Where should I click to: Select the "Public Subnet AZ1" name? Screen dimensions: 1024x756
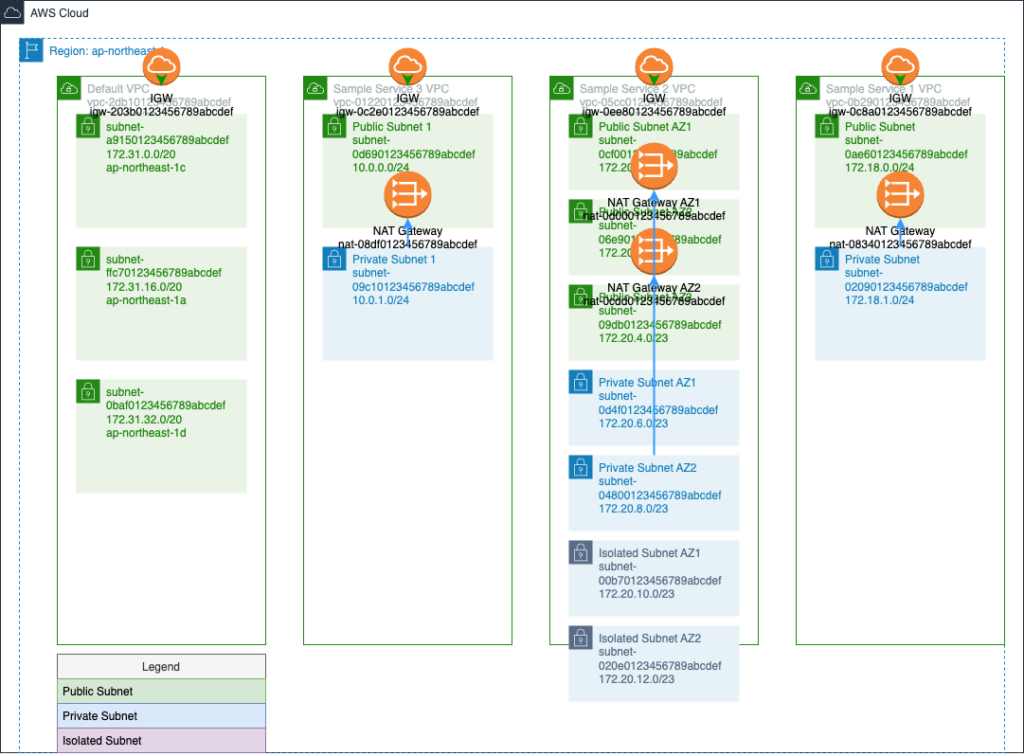click(x=645, y=127)
